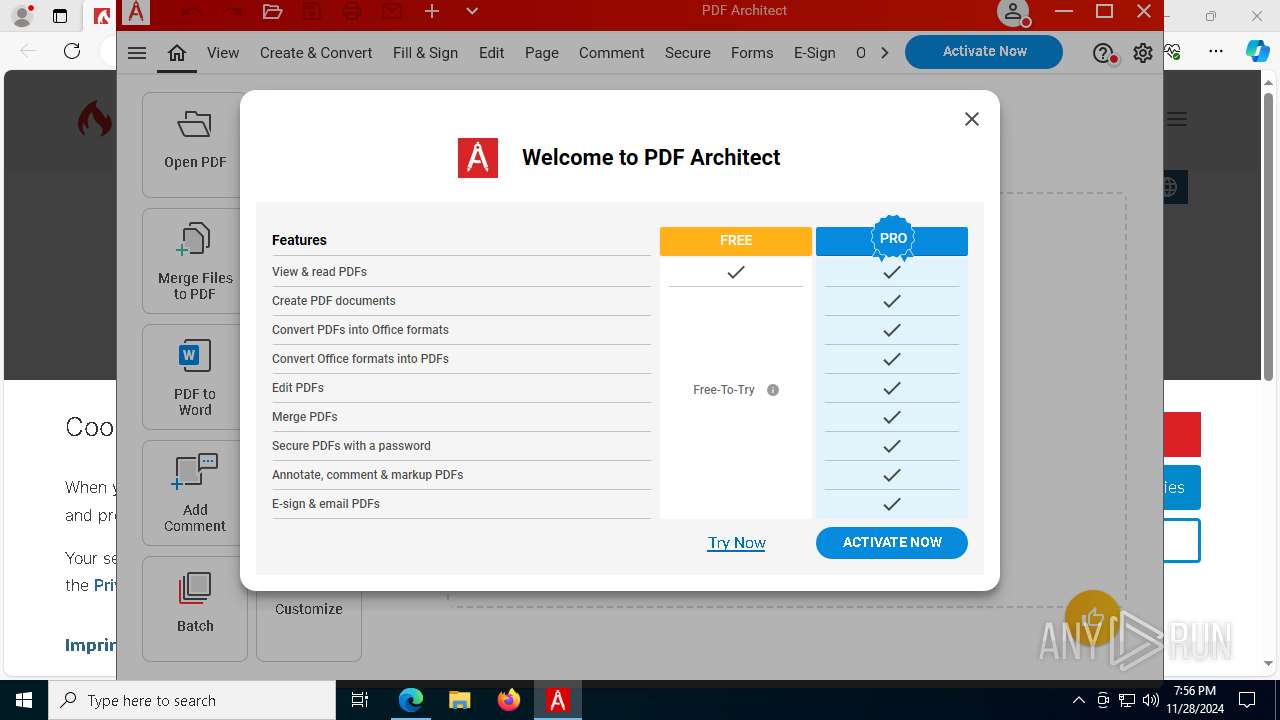Click the Open PDF tile icon
The height and width of the screenshot is (720, 1280).
coord(195,125)
